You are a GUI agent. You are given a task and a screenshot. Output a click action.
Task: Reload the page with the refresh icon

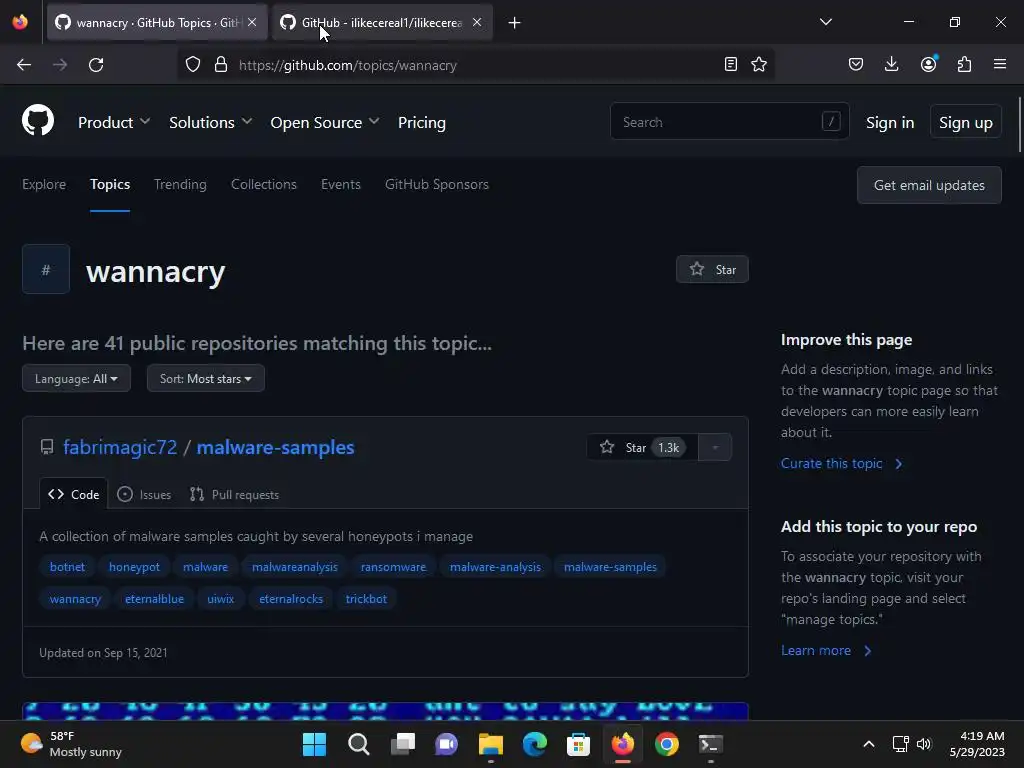(96, 65)
